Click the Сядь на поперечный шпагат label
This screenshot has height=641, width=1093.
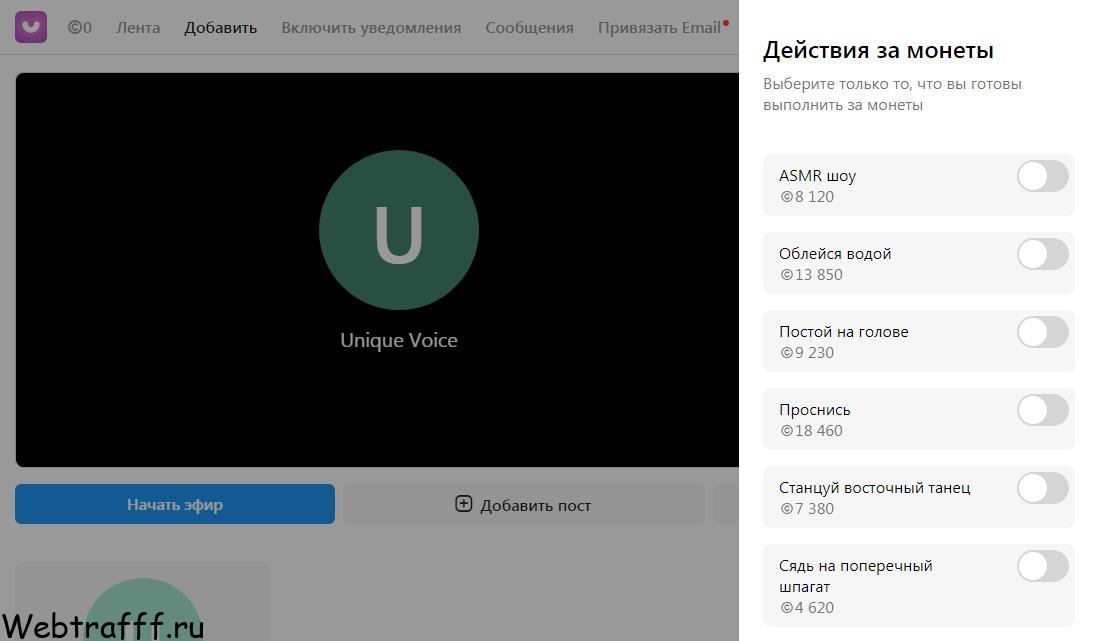[x=856, y=576]
